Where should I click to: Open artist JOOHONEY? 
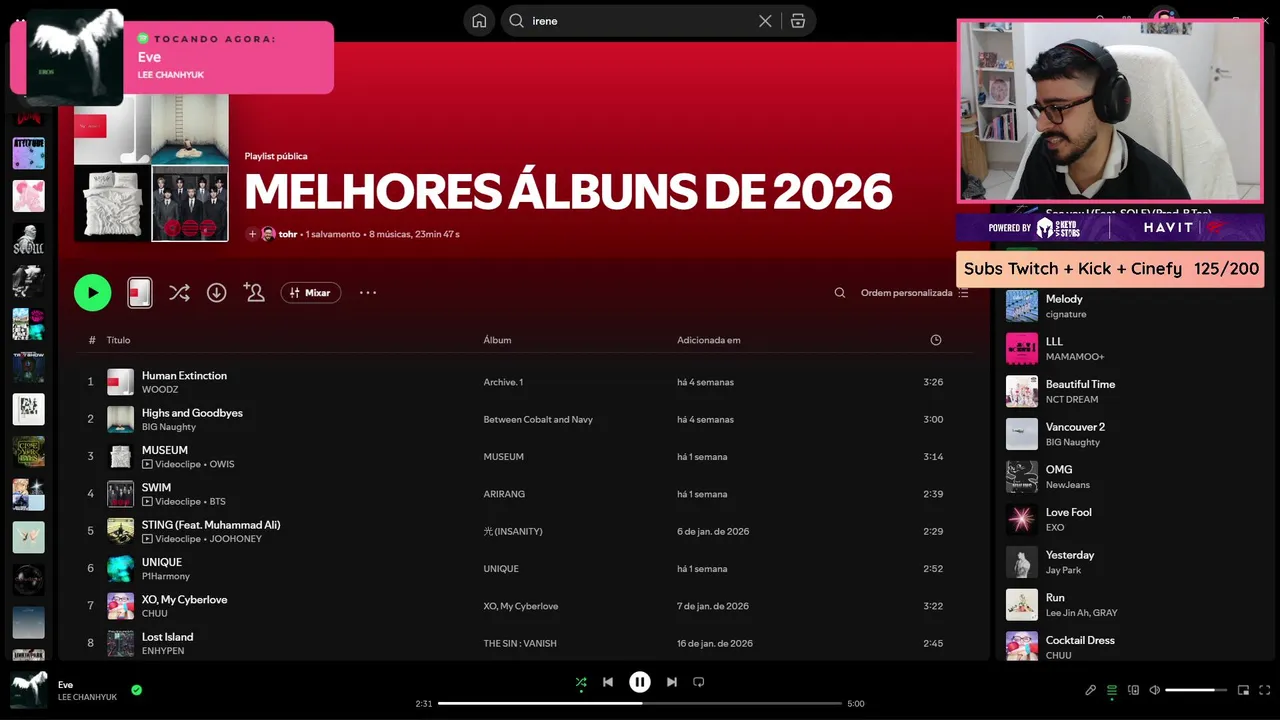coord(236,539)
